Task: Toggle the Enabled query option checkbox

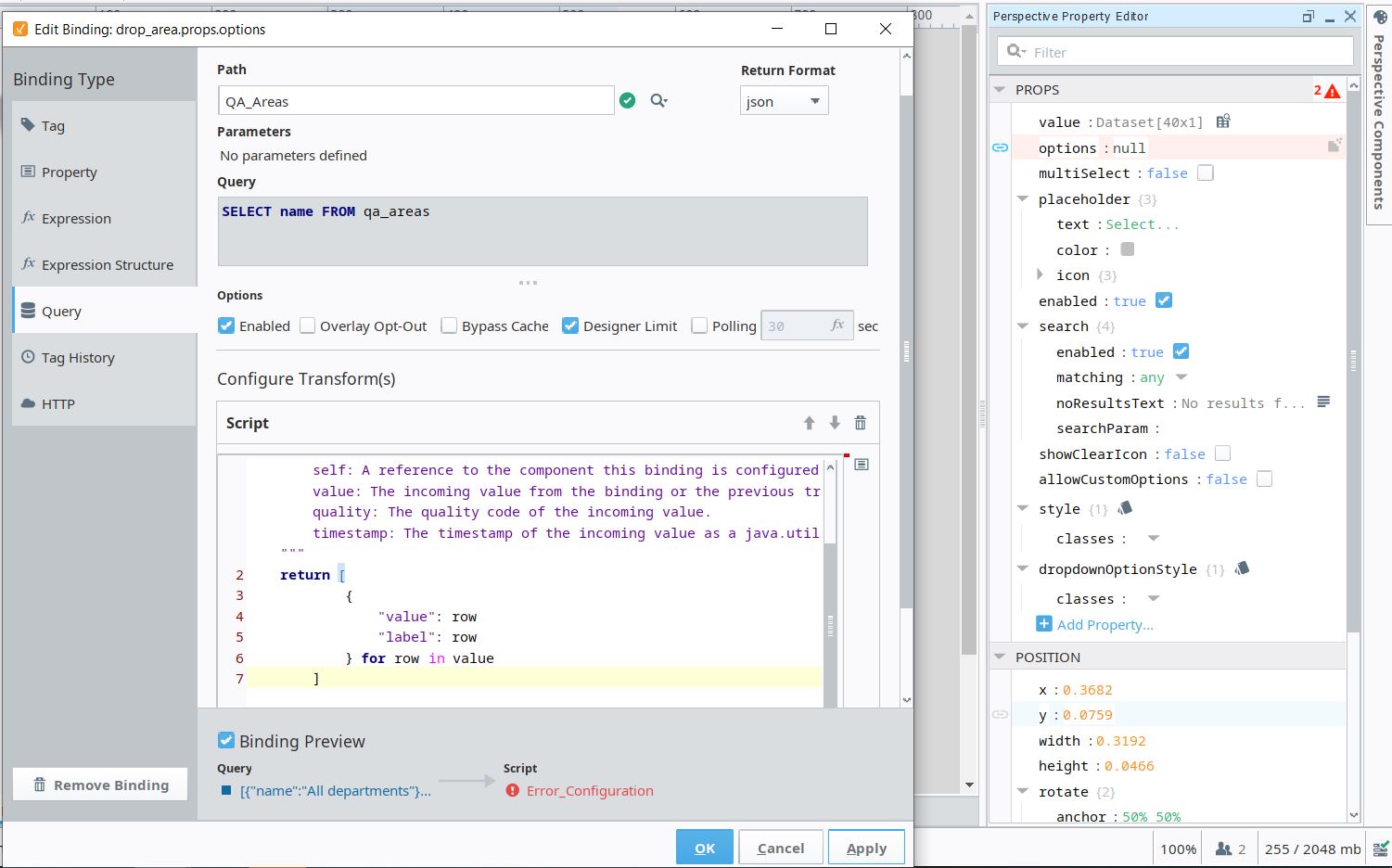Action: 226,325
